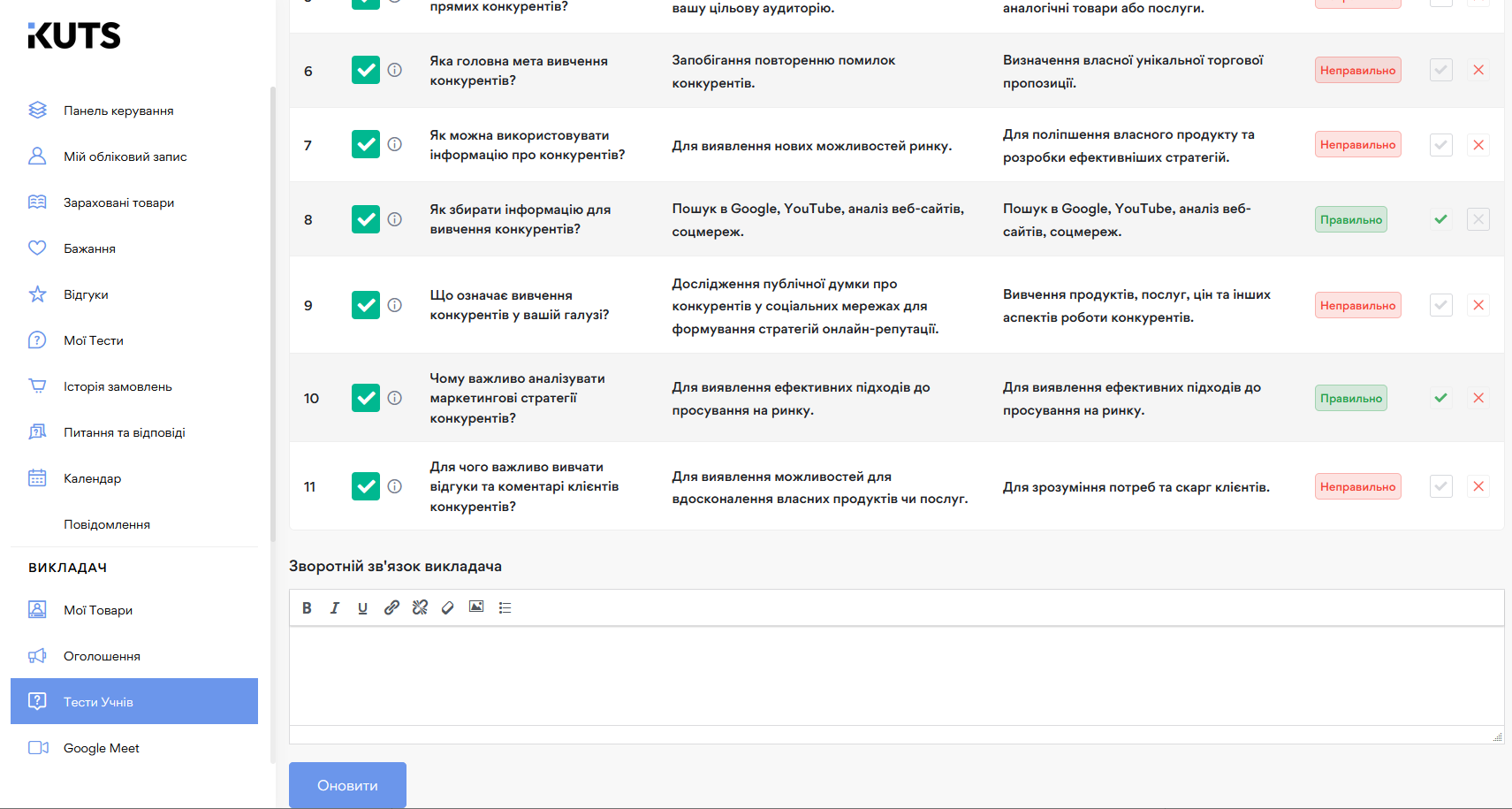Insert an image into the feedback

pyautogui.click(x=476, y=607)
